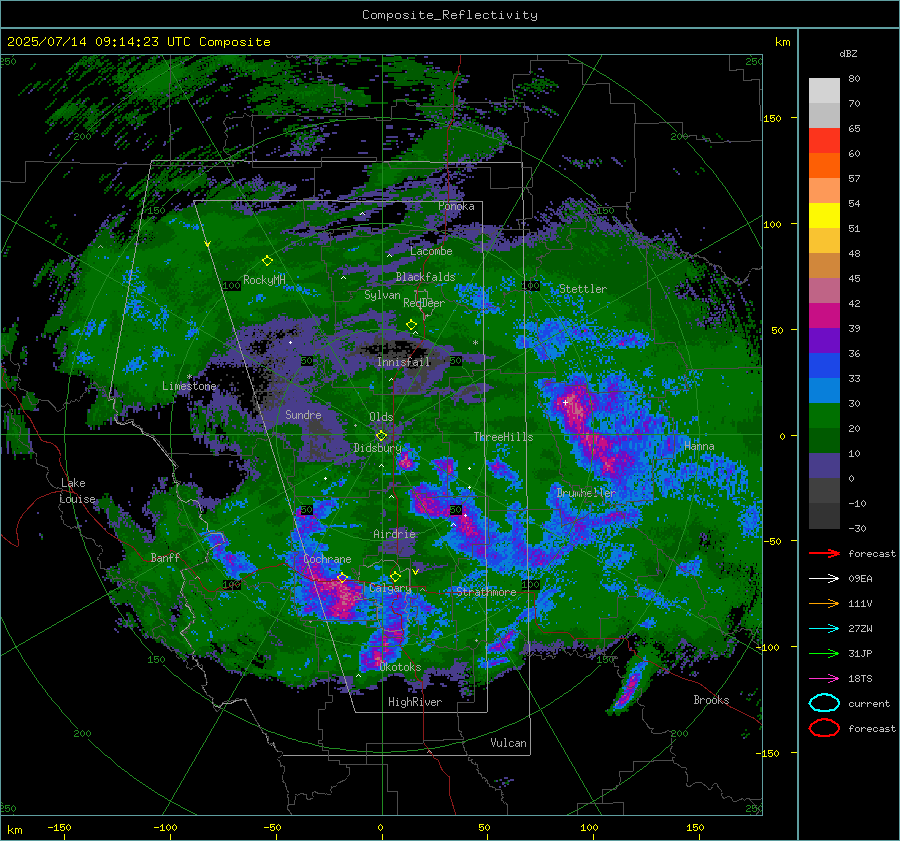This screenshot has height=841, width=900.
Task: Click the yellow diamond marker near RockyMH
Action: pyautogui.click(x=267, y=261)
